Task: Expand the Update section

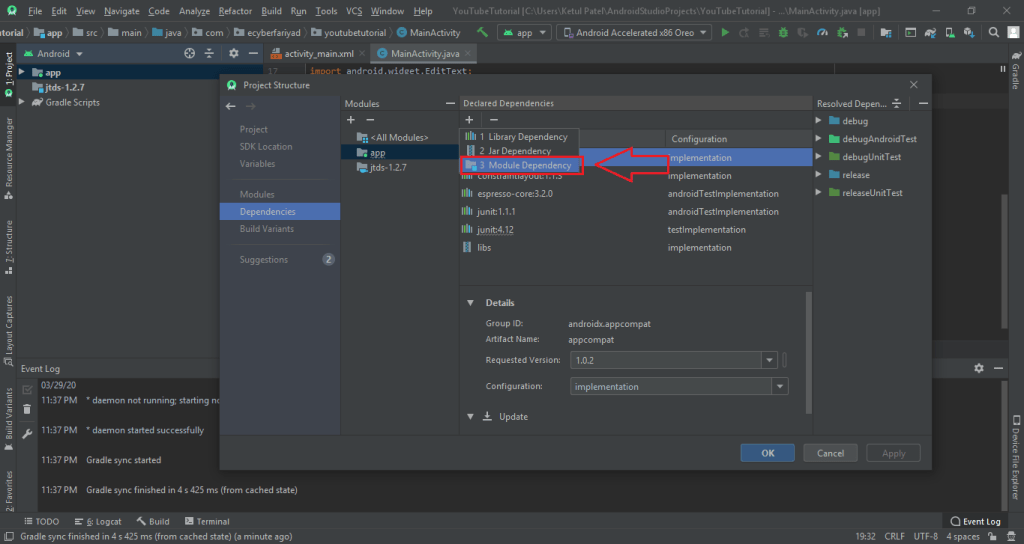Action: pyautogui.click(x=471, y=417)
